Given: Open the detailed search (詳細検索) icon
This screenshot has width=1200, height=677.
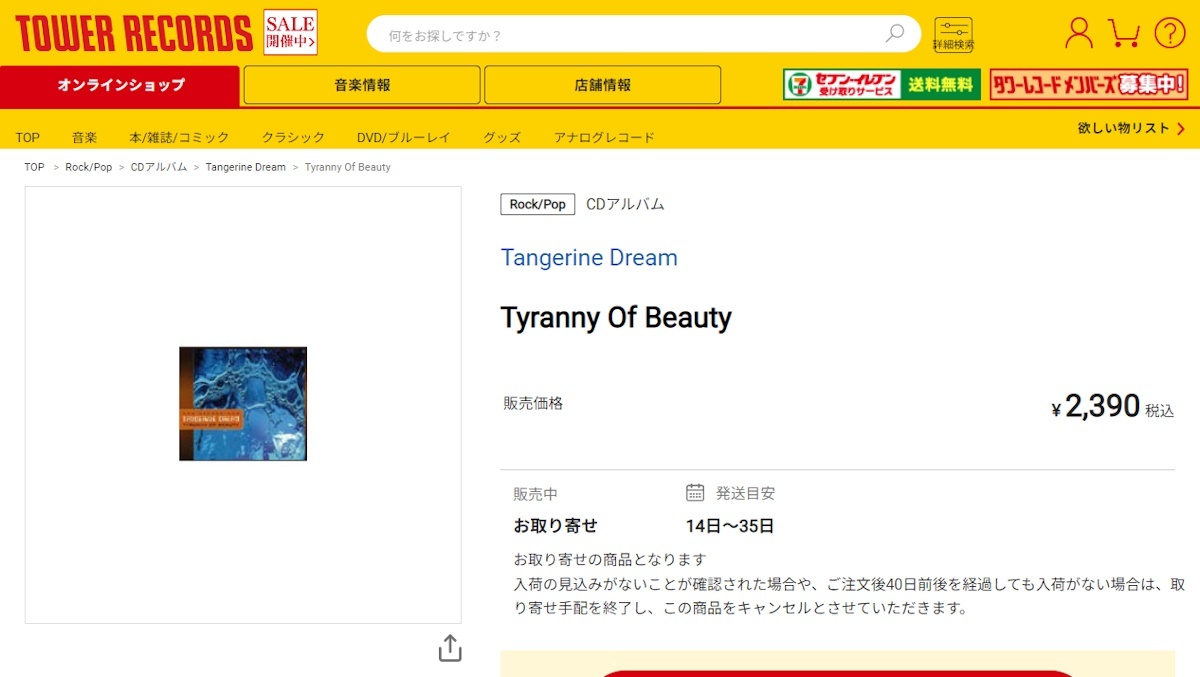Looking at the screenshot, I should 953,35.
